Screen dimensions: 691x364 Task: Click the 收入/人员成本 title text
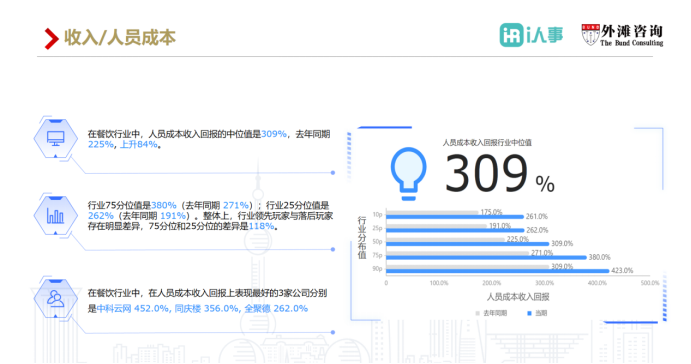pos(120,37)
